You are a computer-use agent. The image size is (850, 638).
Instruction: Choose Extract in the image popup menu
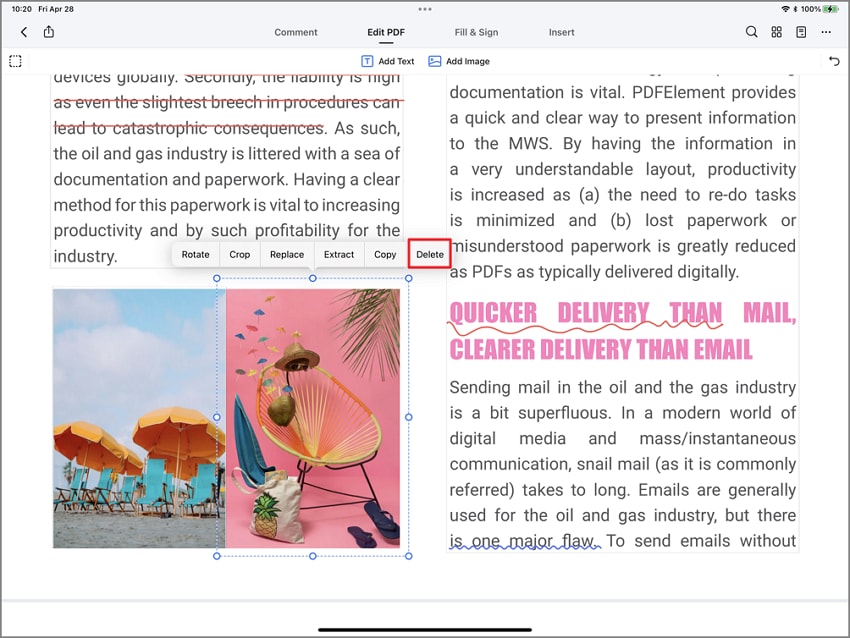(x=339, y=254)
